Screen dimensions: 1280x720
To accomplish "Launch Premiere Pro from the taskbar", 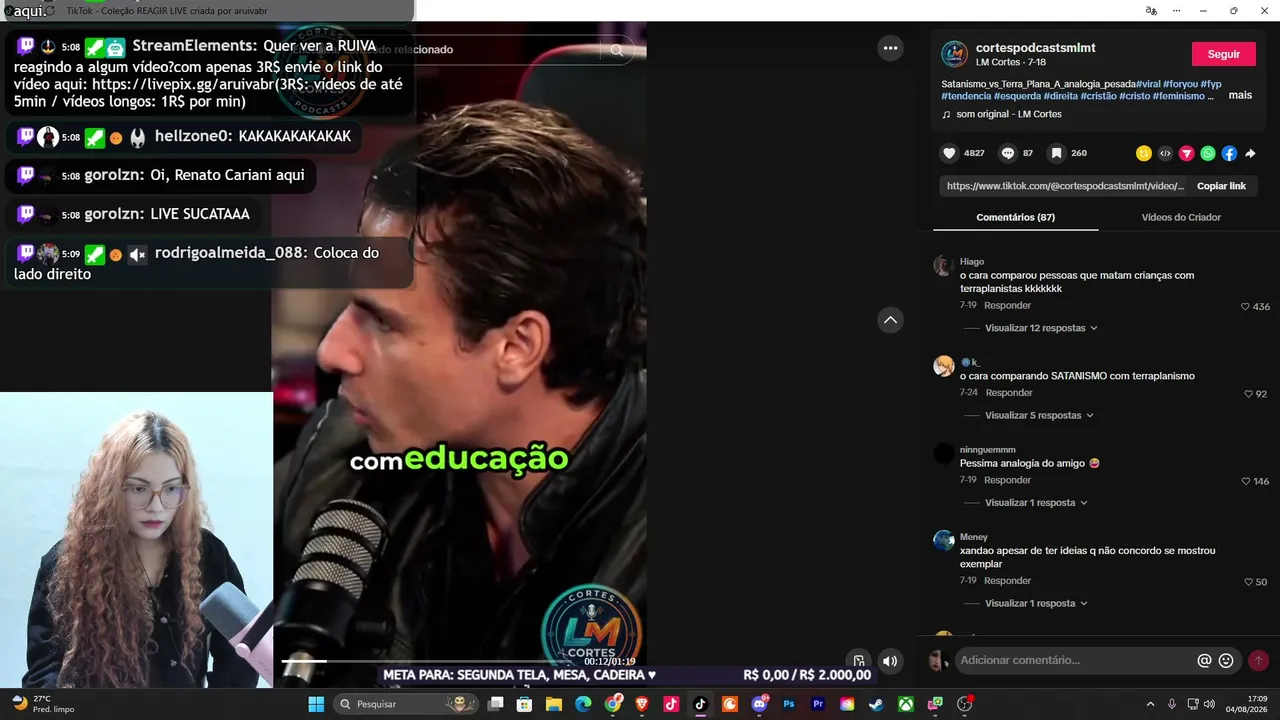I will (818, 704).
